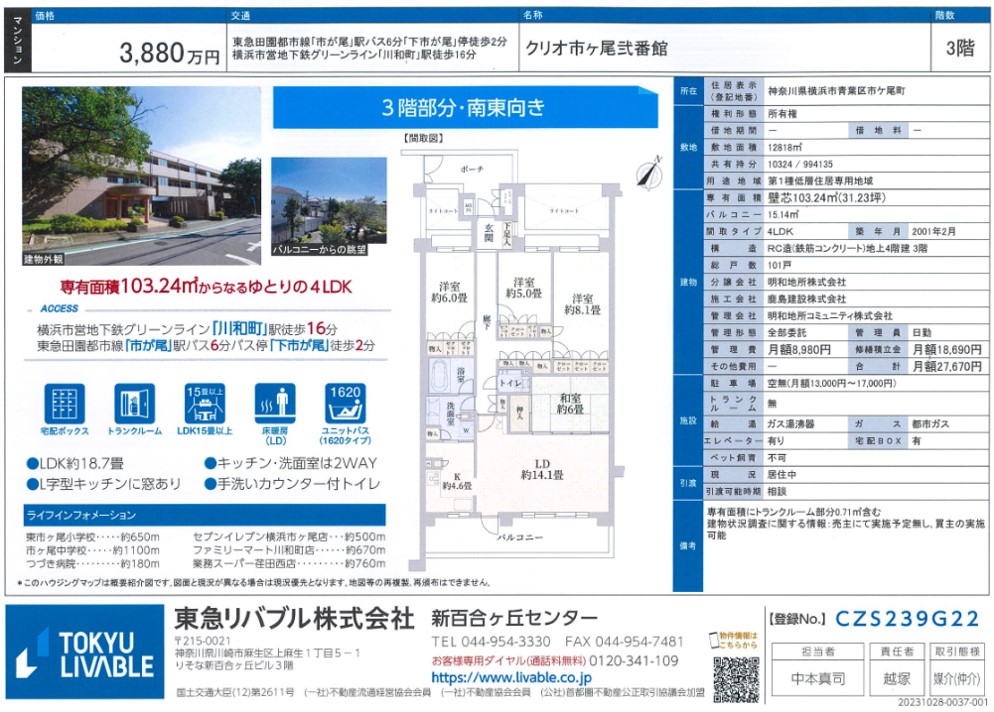Click the LD 約14.1畳 room on the floor plan
Screen dimensions: 994x712
click(x=541, y=468)
